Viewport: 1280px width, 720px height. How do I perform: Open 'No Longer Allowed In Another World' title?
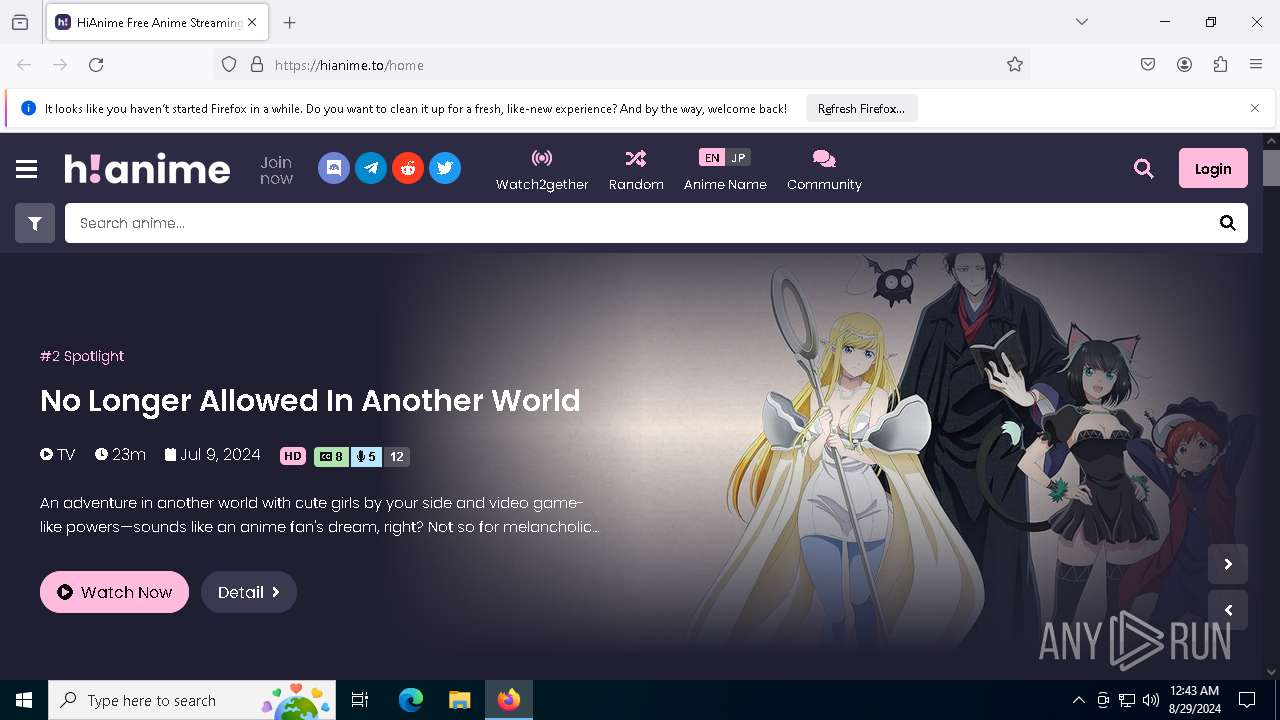pos(310,401)
